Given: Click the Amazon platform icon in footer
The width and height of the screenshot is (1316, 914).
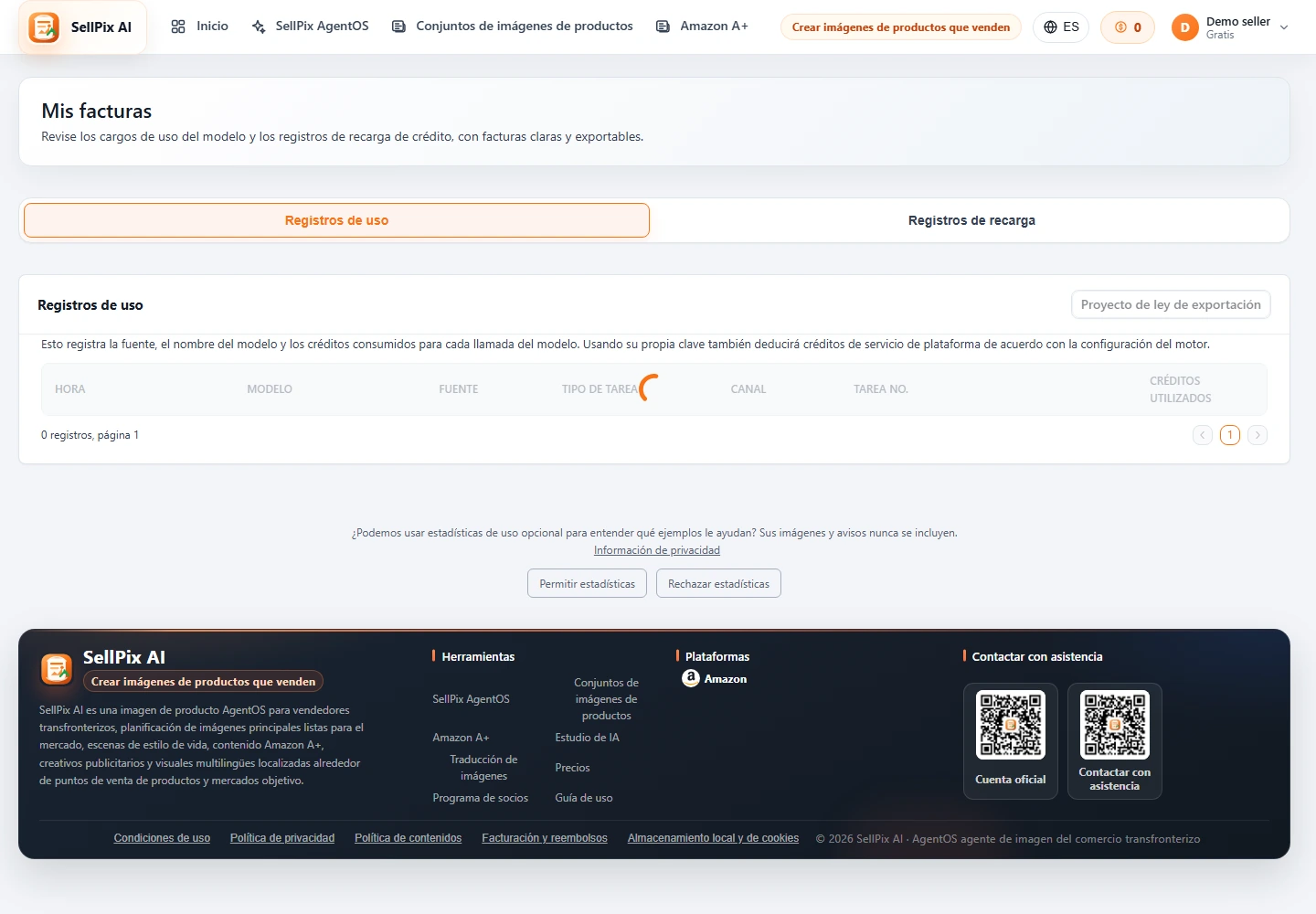Looking at the screenshot, I should 691,678.
